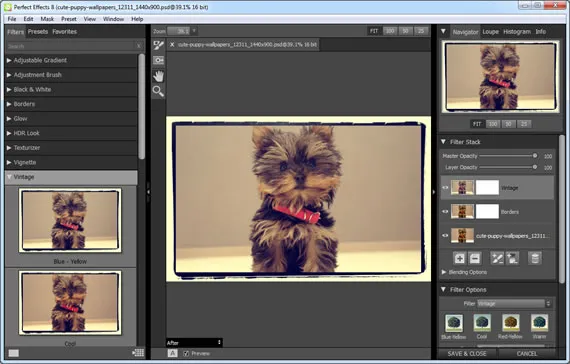Open the Filter Vintage dropdown

514,304
